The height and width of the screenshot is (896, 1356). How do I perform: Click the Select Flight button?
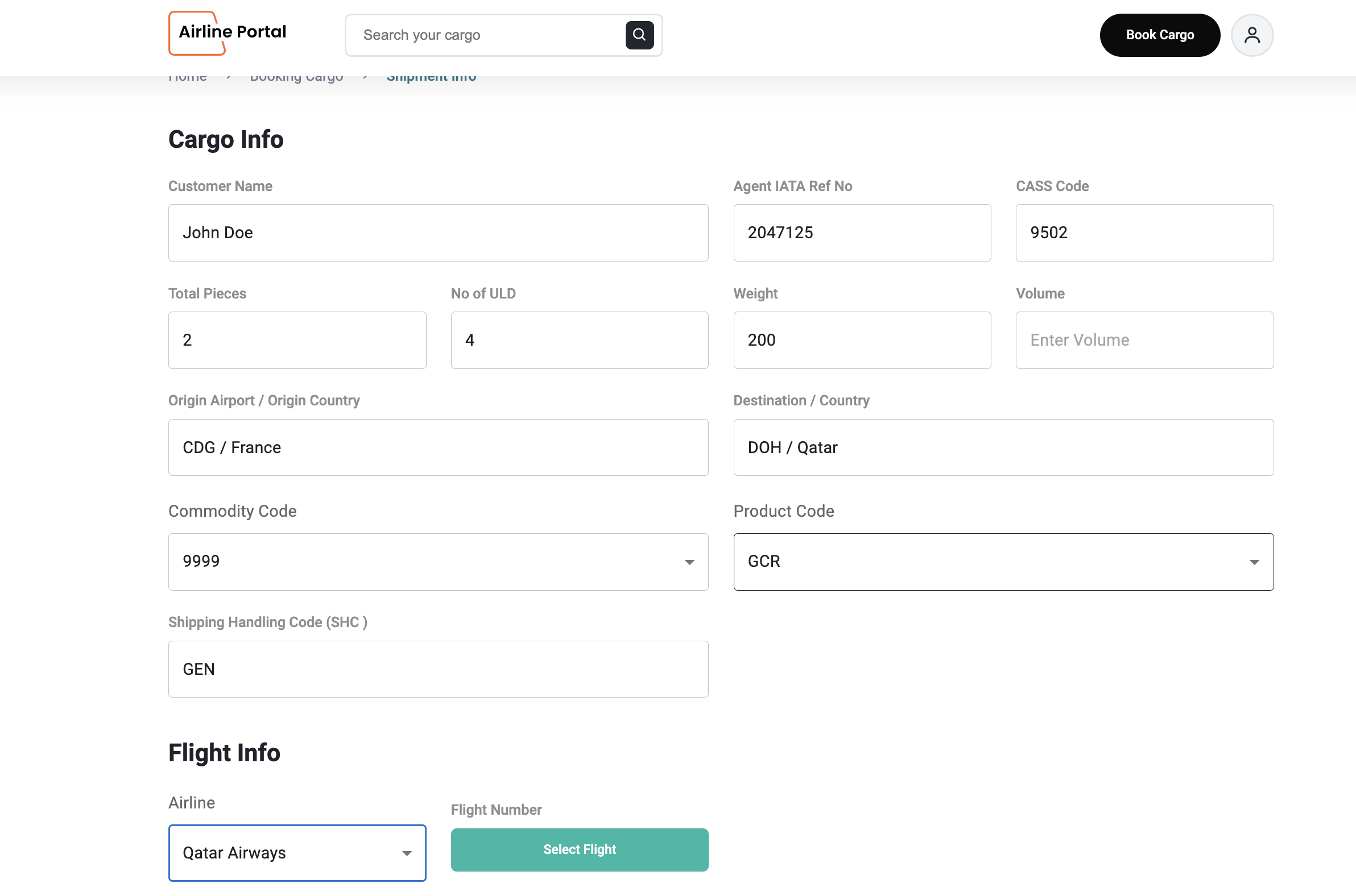point(579,849)
